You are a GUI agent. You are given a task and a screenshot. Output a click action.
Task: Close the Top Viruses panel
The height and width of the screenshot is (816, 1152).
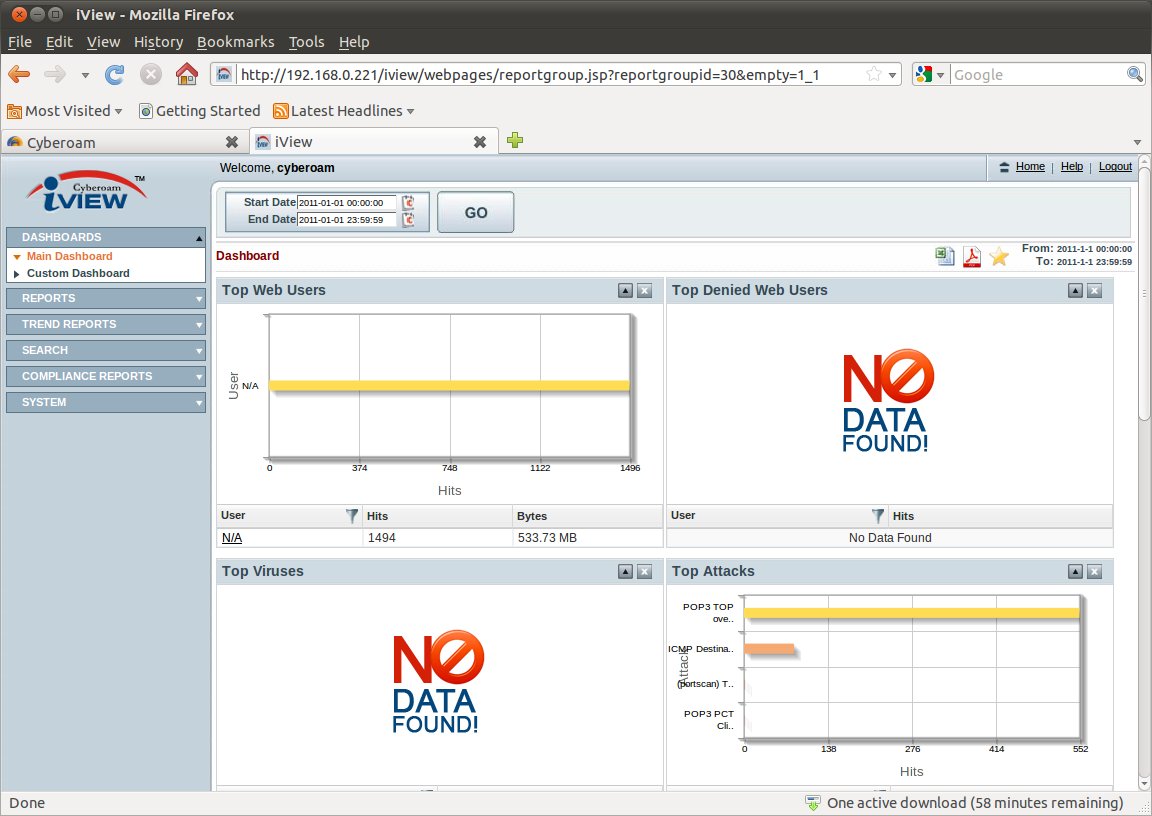[645, 572]
